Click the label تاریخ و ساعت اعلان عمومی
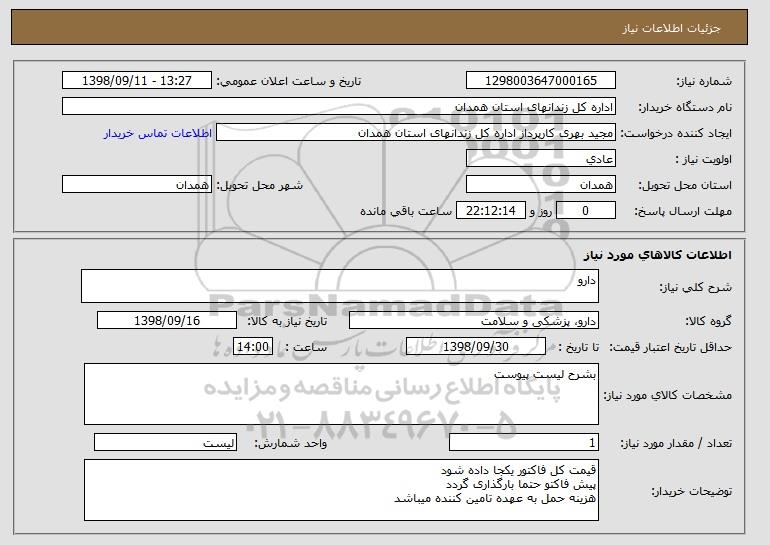 tap(289, 82)
